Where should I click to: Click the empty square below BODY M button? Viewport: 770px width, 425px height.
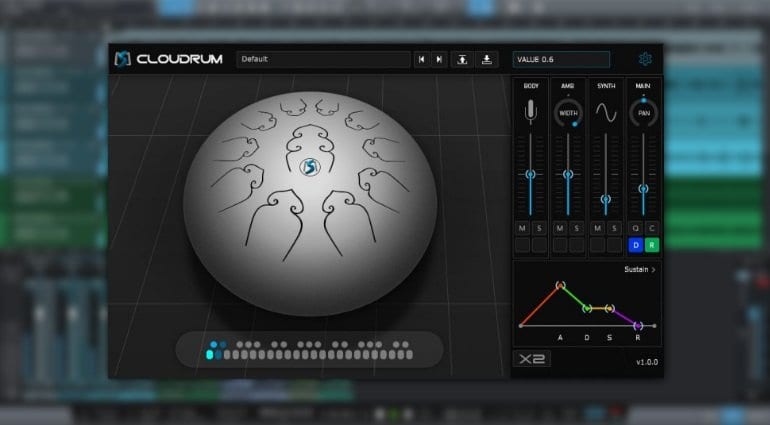[x=522, y=245]
